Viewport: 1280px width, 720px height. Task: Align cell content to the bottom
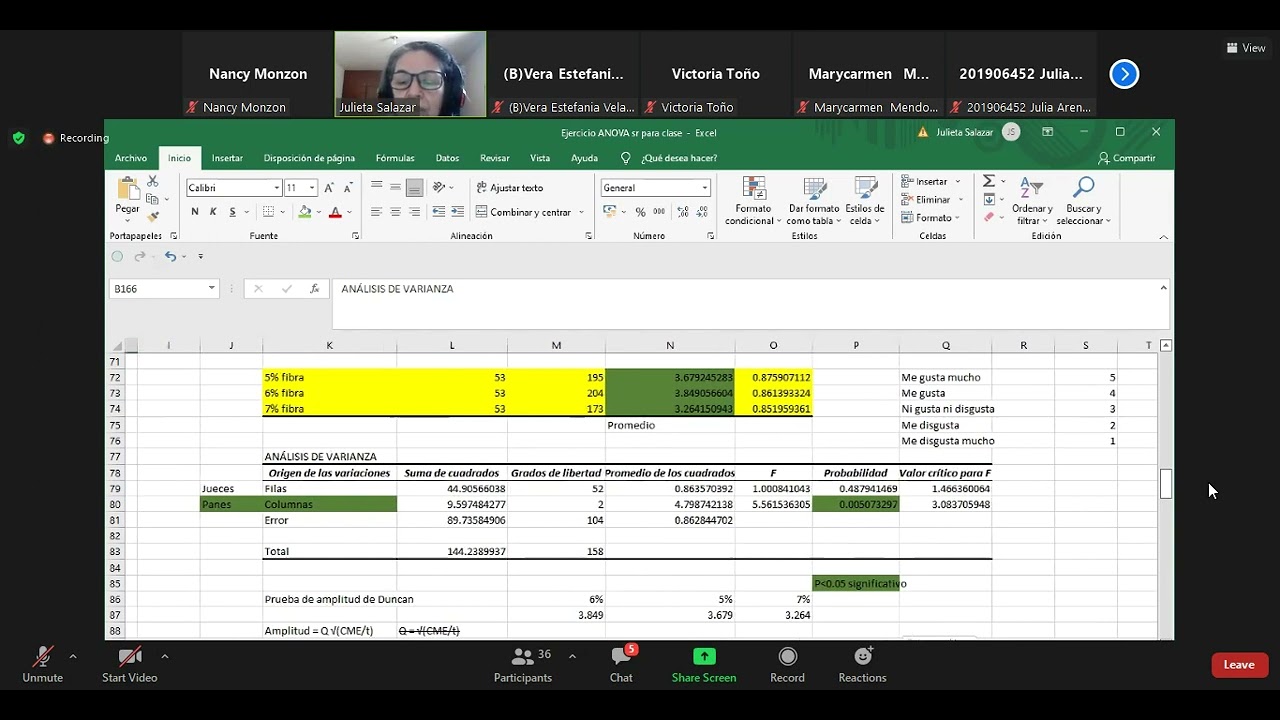coord(414,187)
